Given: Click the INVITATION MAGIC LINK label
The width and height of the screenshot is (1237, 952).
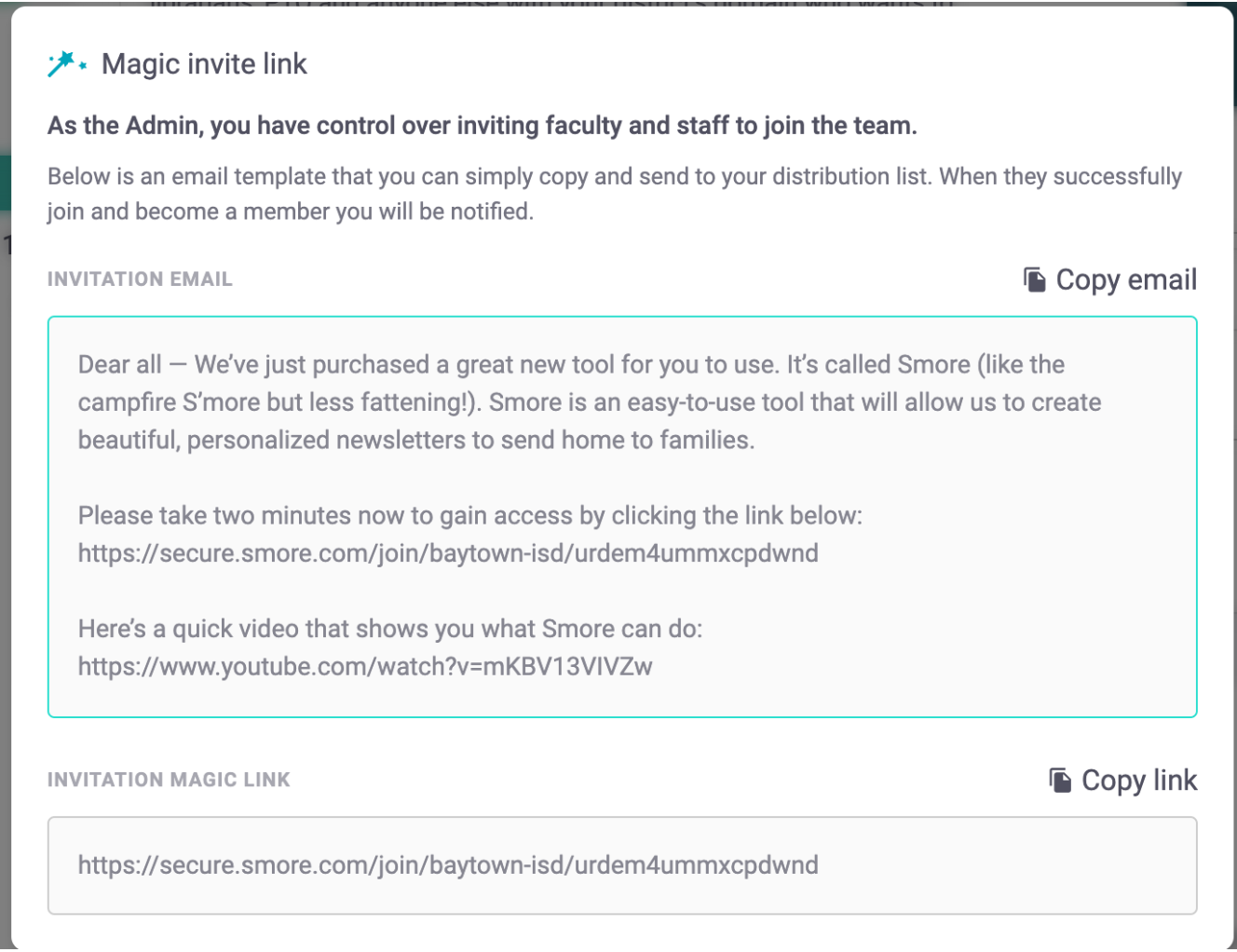Looking at the screenshot, I should pos(169,780).
